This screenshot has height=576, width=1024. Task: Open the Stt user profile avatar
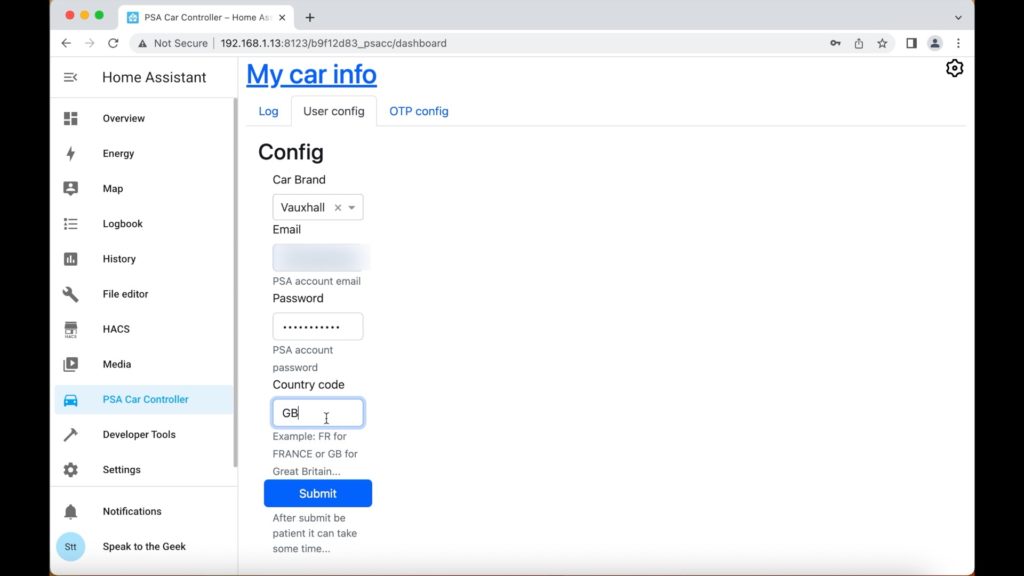click(x=71, y=547)
